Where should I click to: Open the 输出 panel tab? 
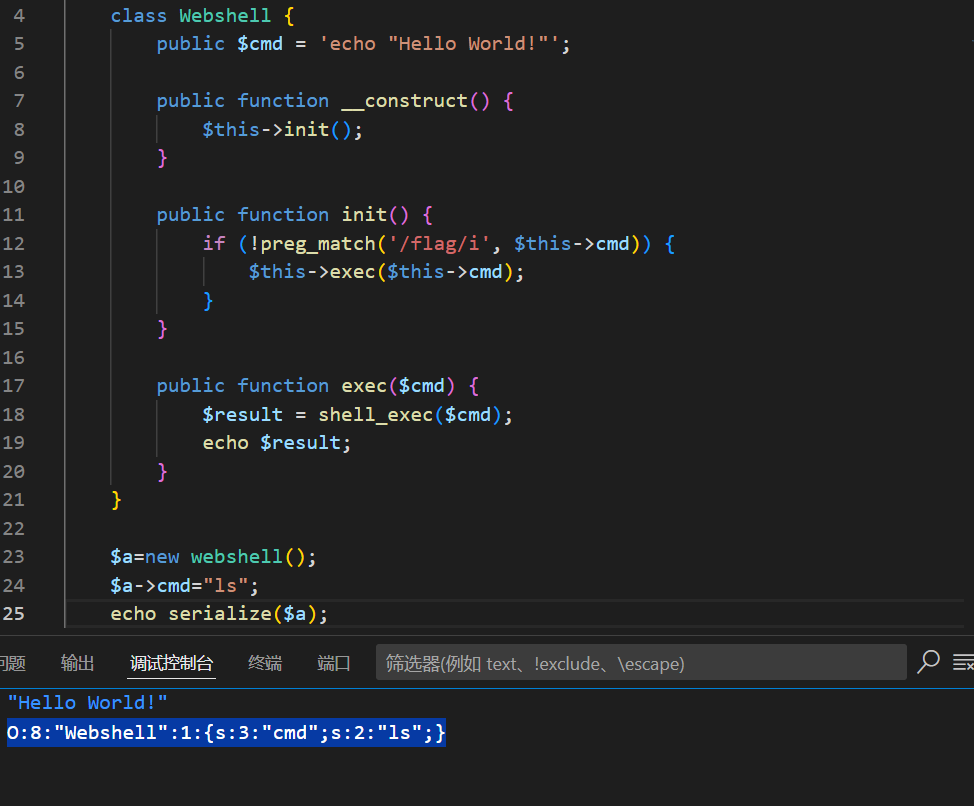coord(77,663)
